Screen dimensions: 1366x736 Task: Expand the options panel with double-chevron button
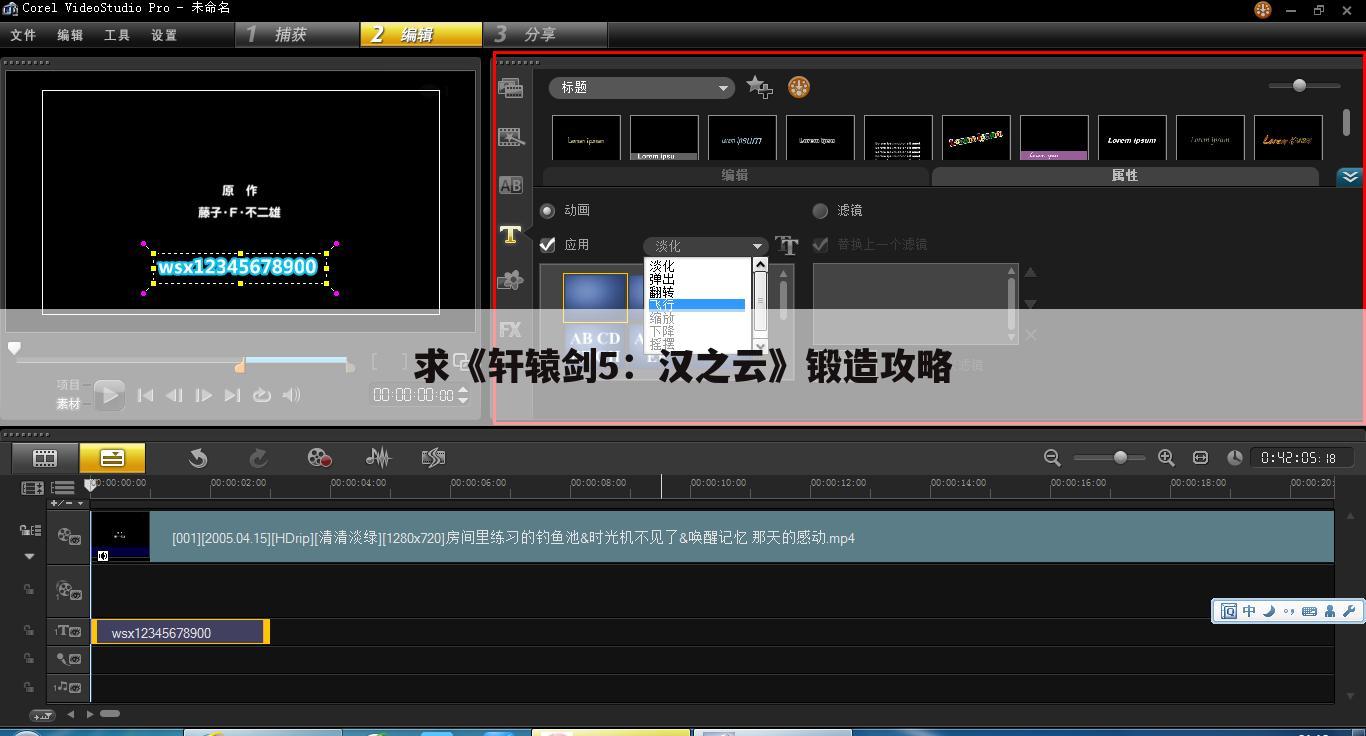pyautogui.click(x=1350, y=177)
